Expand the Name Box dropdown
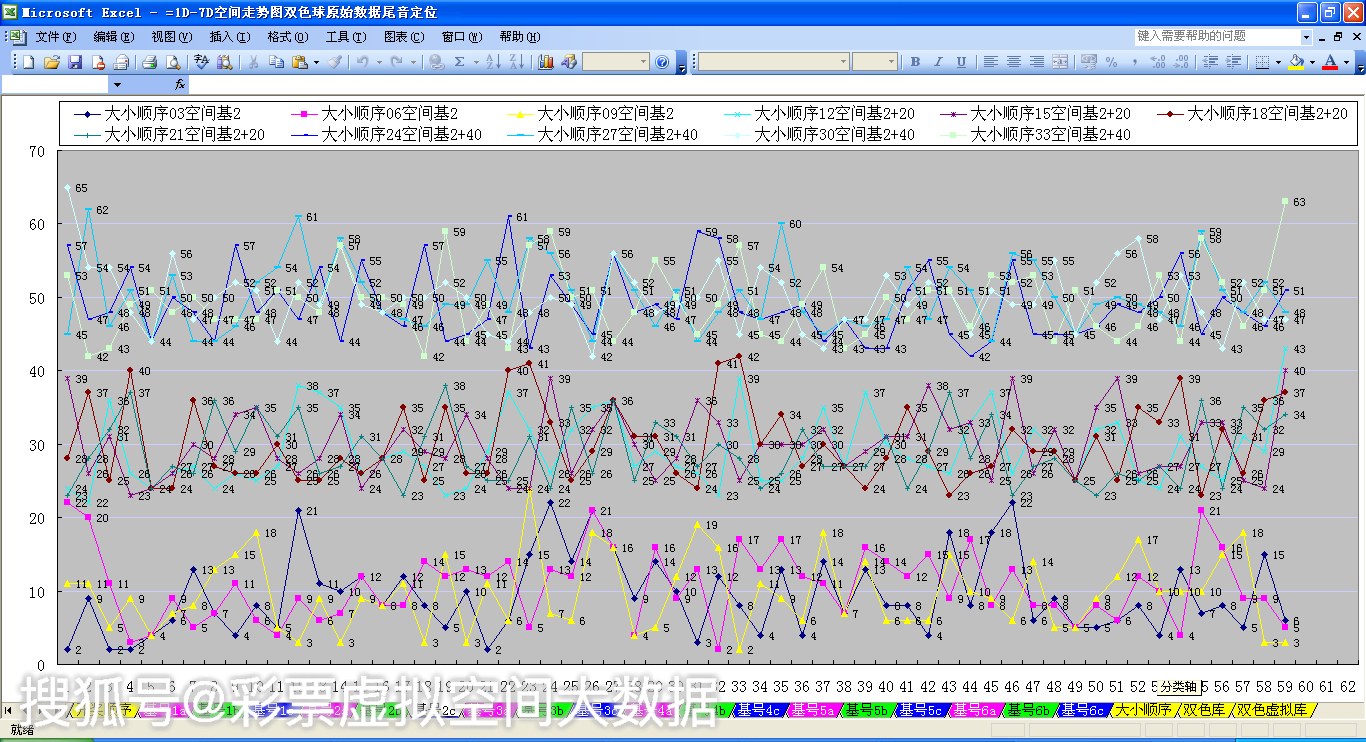The height and width of the screenshot is (742, 1366). click(x=117, y=85)
